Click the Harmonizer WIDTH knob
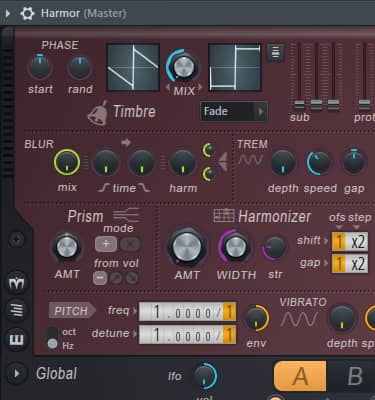This screenshot has height=400, width=375. pyautogui.click(x=235, y=247)
